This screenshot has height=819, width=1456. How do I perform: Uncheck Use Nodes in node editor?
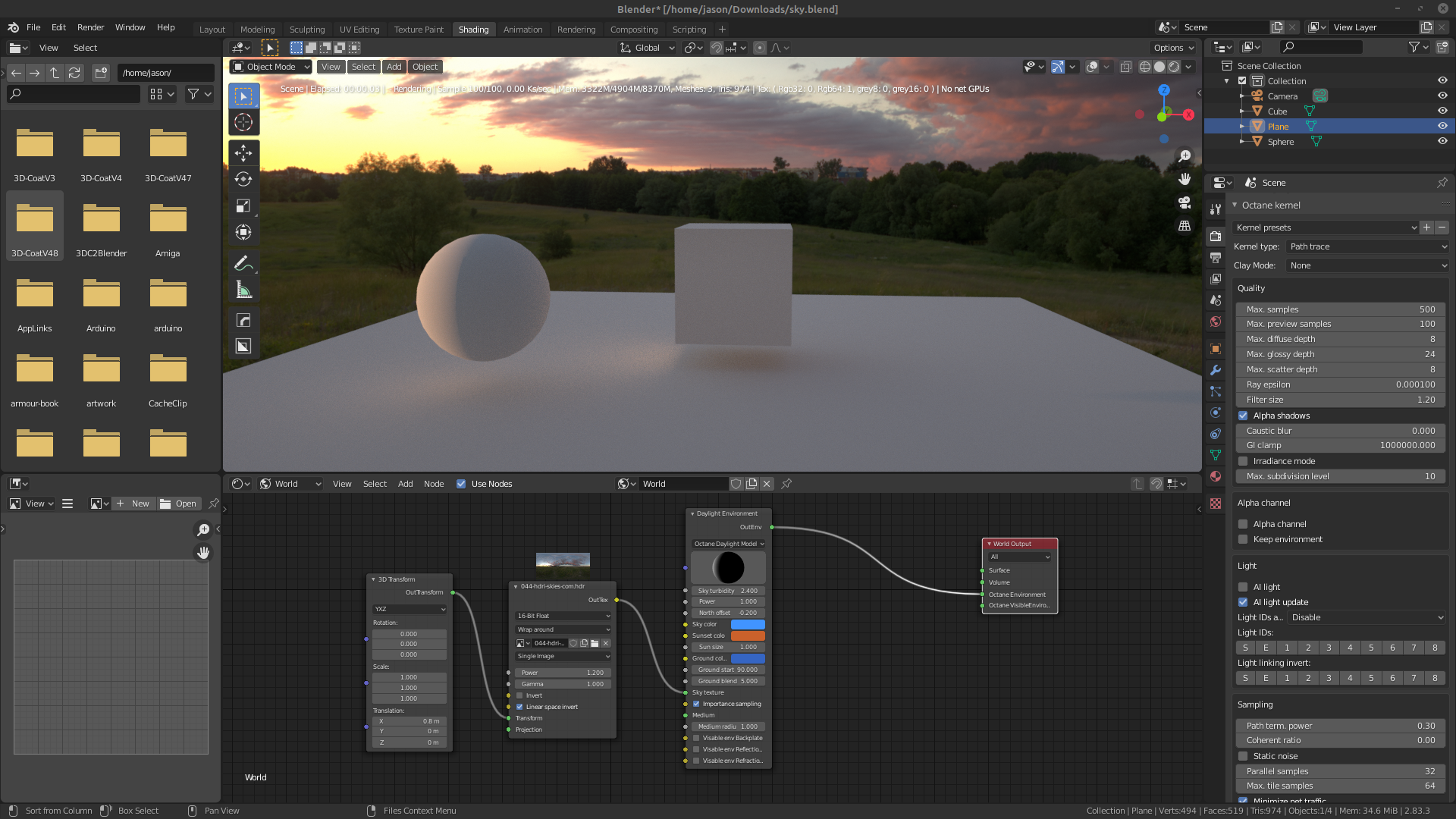pyautogui.click(x=461, y=484)
